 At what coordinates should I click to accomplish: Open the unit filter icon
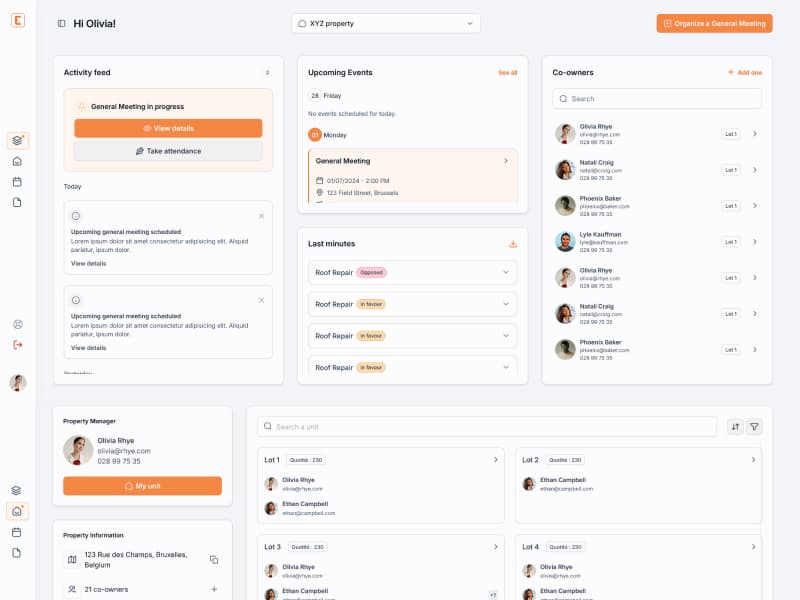pyautogui.click(x=754, y=427)
